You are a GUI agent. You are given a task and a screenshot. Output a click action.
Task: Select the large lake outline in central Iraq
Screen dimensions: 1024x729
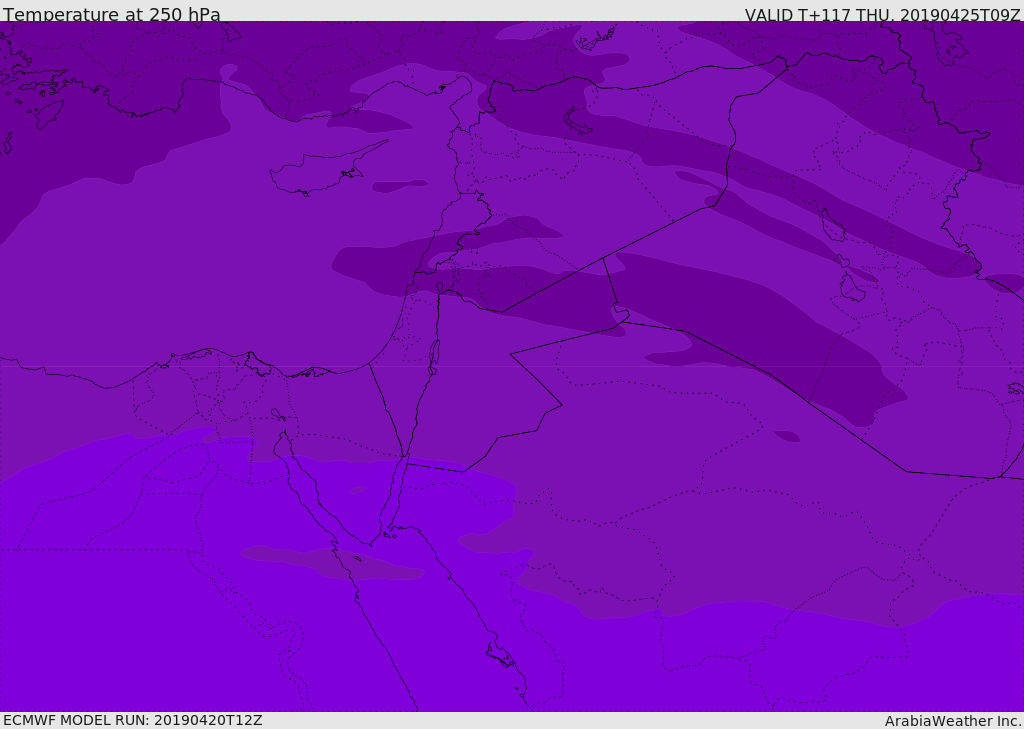pyautogui.click(x=850, y=288)
